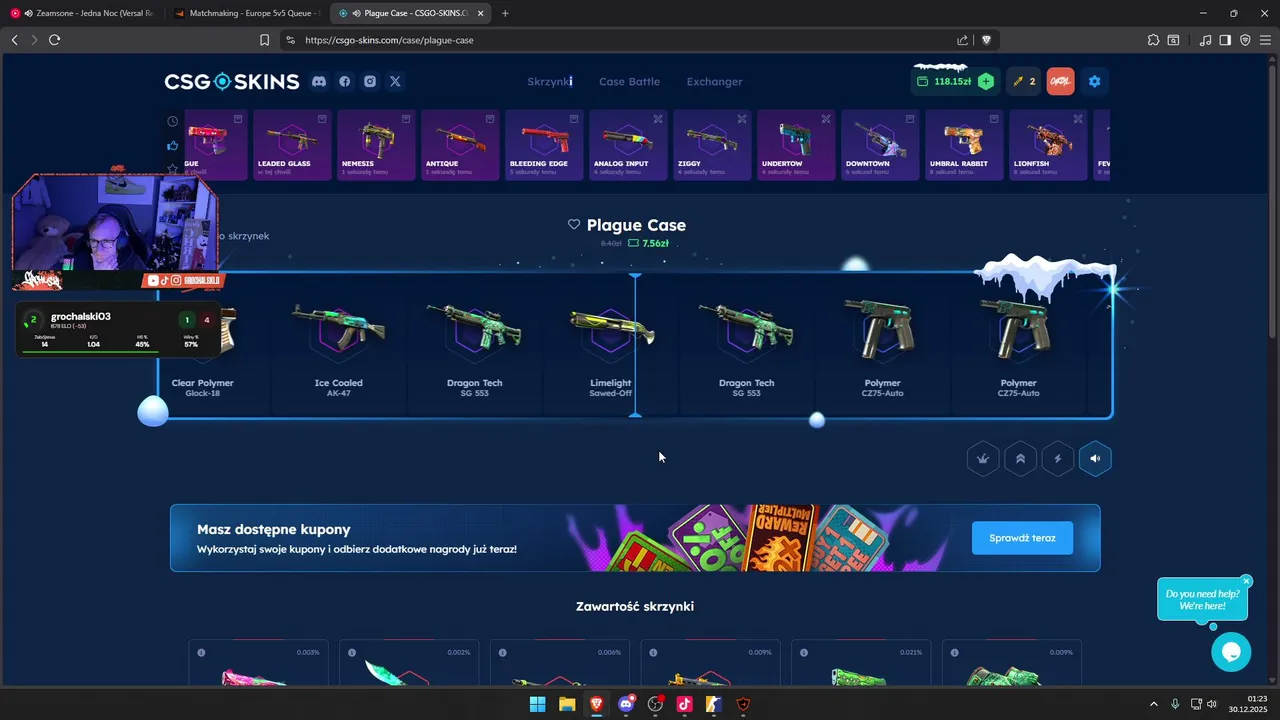The image size is (1280, 720).
Task: Open the Windows Start menu
Action: tap(537, 704)
